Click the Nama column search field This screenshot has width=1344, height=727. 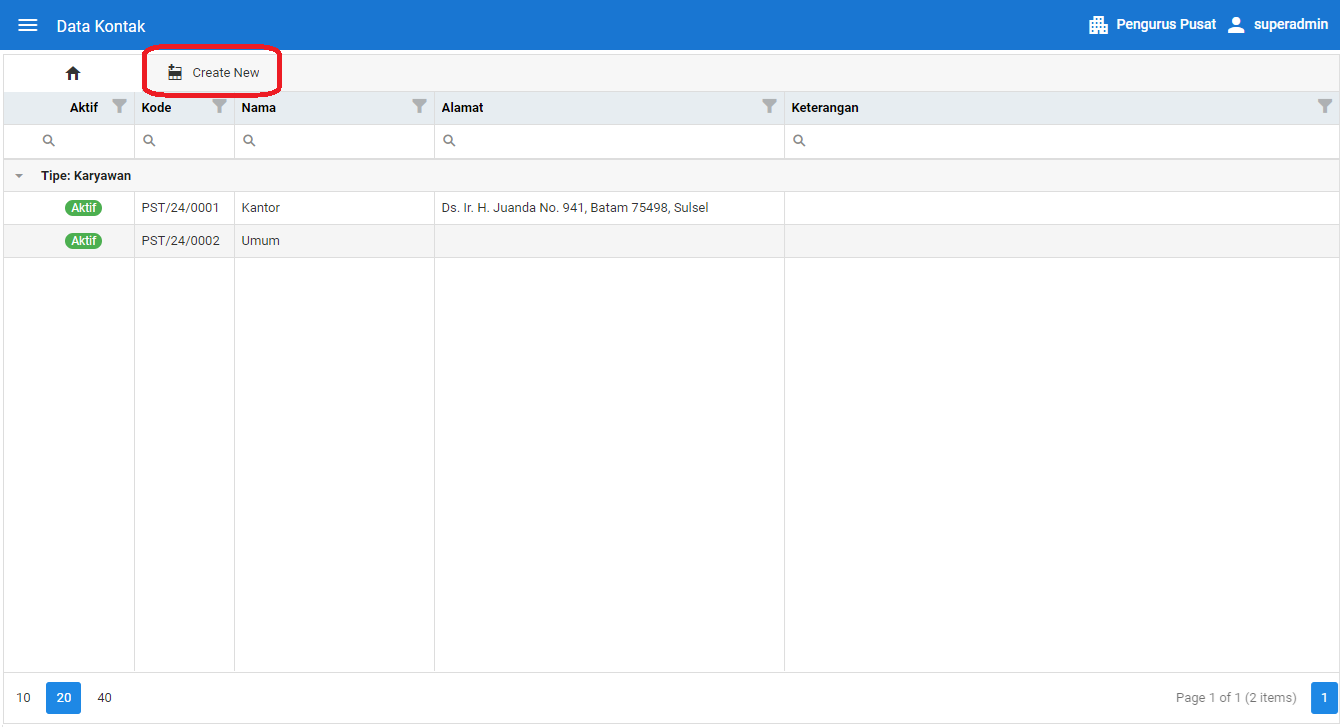click(x=340, y=141)
